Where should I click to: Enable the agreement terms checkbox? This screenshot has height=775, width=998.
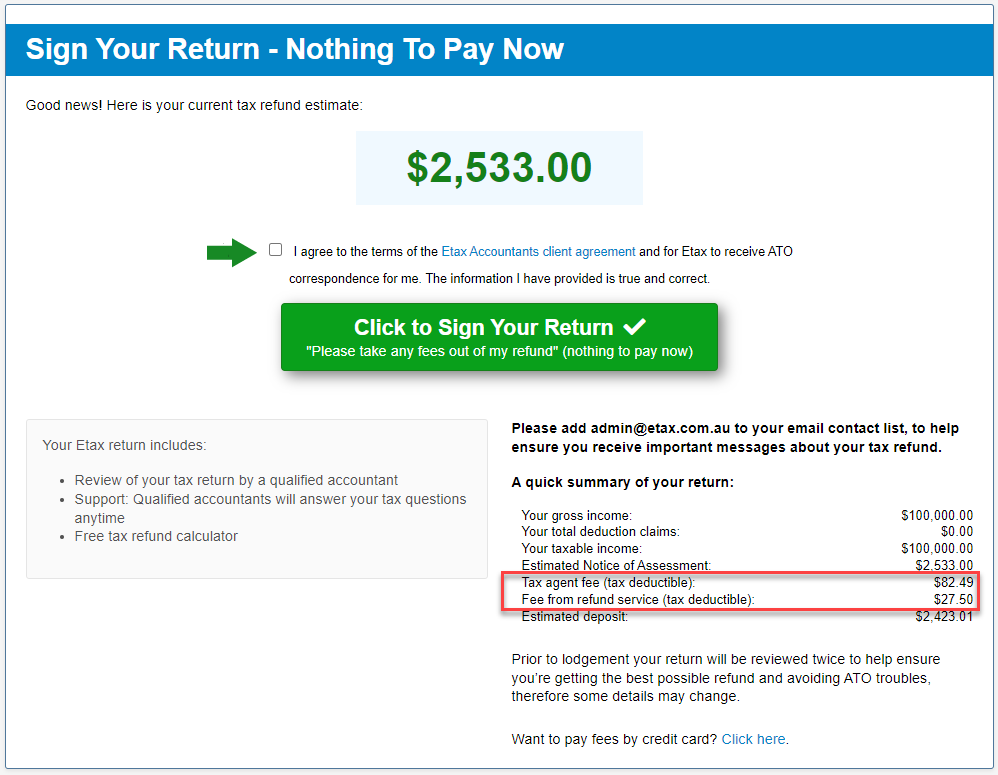pos(275,249)
